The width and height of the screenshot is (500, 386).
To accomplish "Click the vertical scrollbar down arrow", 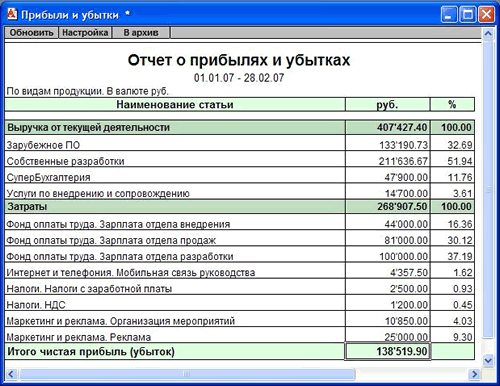I will (x=488, y=360).
